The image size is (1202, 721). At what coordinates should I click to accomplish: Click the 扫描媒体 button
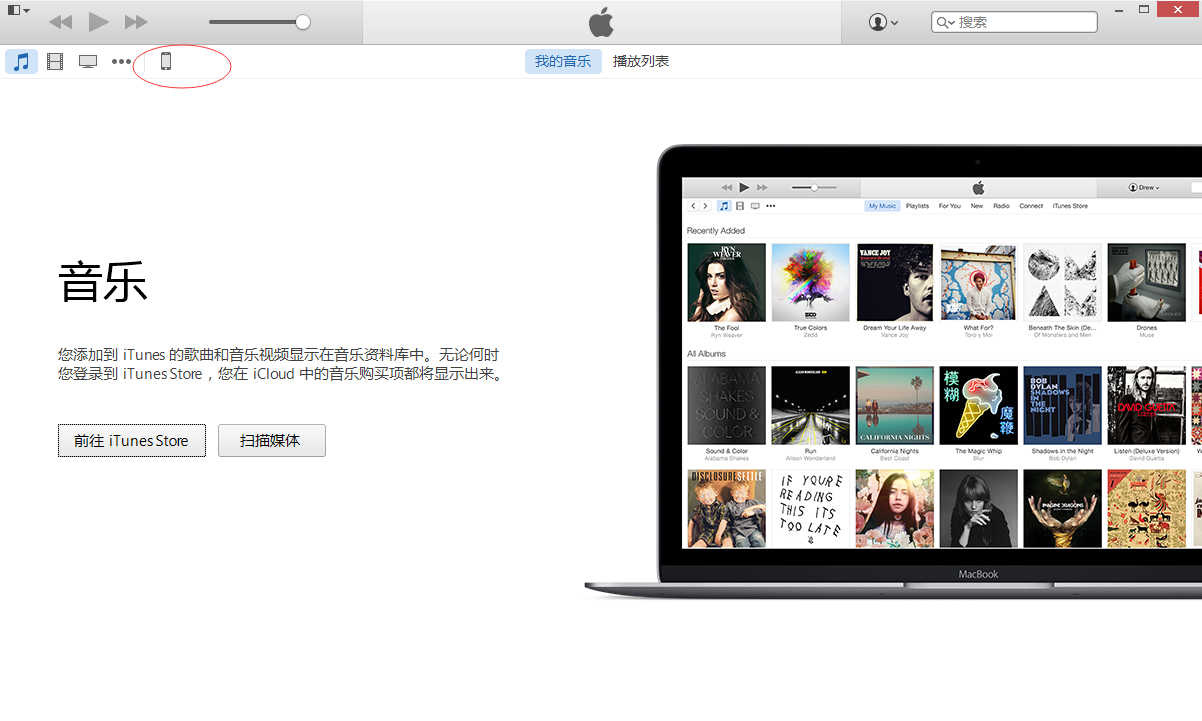coord(272,440)
